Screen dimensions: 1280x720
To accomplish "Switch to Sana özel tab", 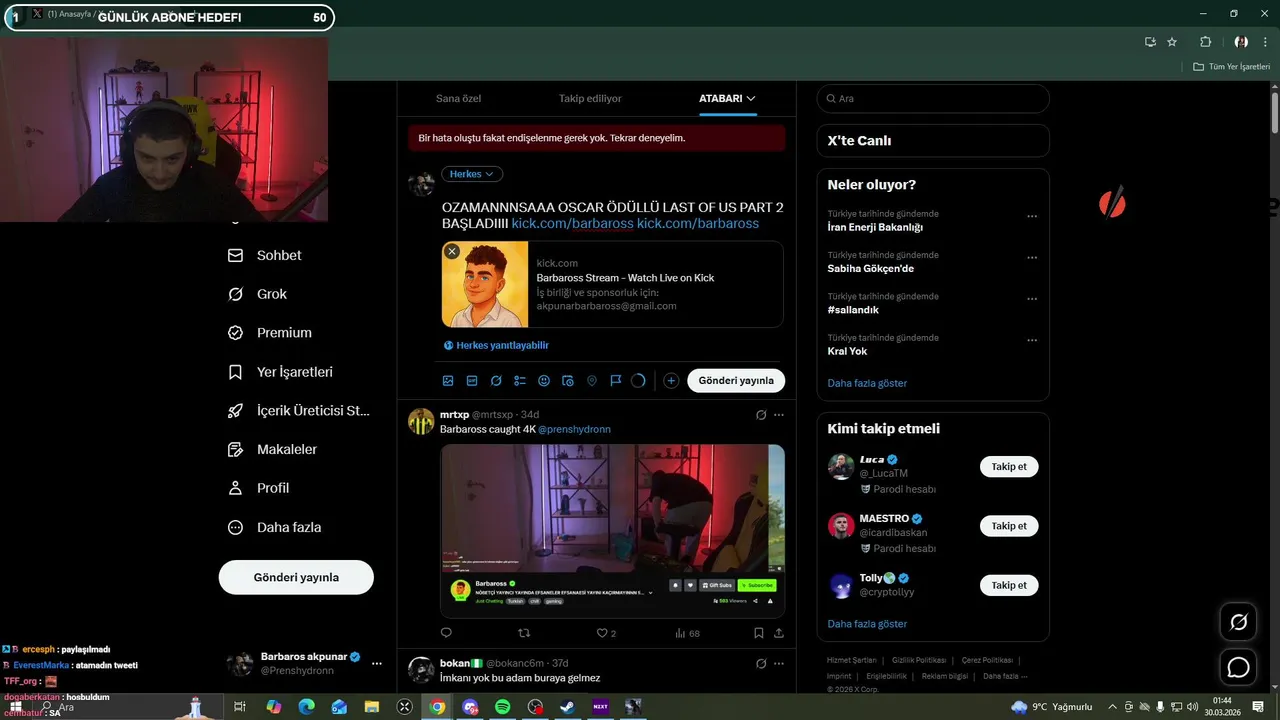I will click(459, 99).
